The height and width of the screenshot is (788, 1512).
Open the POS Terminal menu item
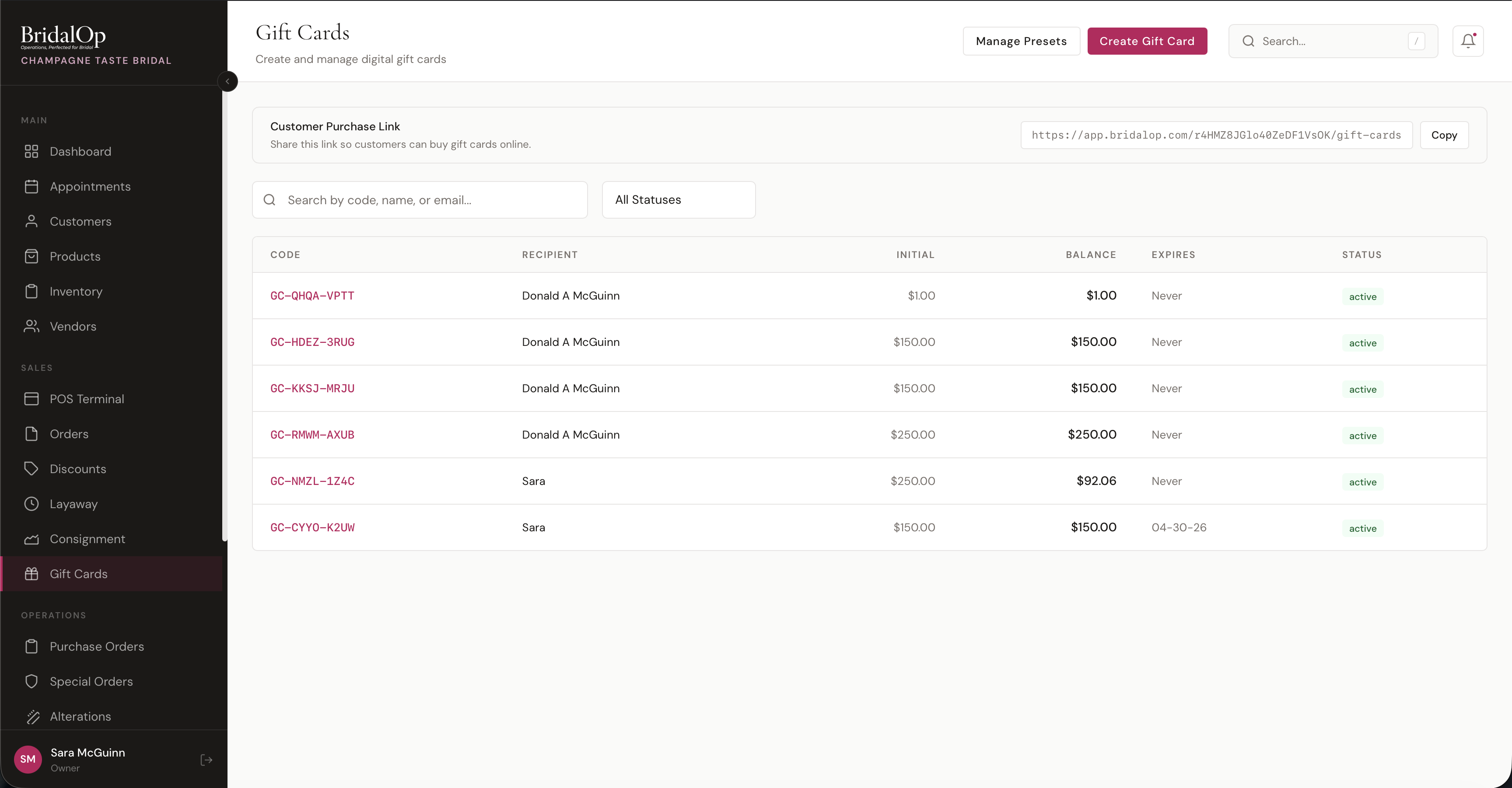(87, 399)
